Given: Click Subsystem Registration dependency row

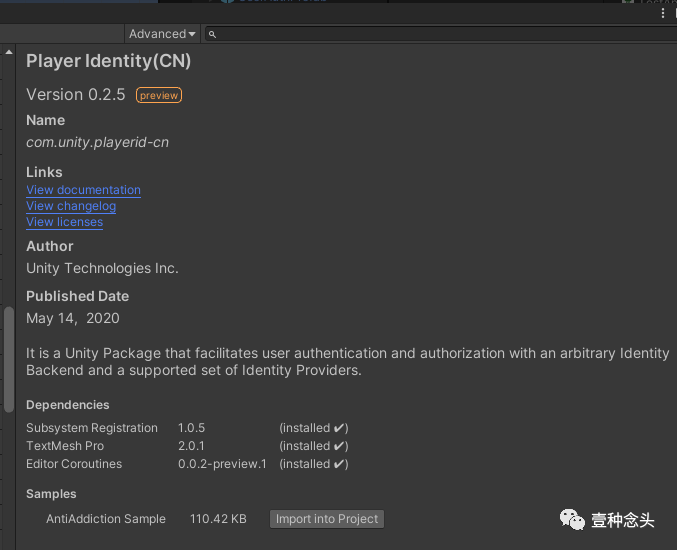Looking at the screenshot, I should click(187, 428).
